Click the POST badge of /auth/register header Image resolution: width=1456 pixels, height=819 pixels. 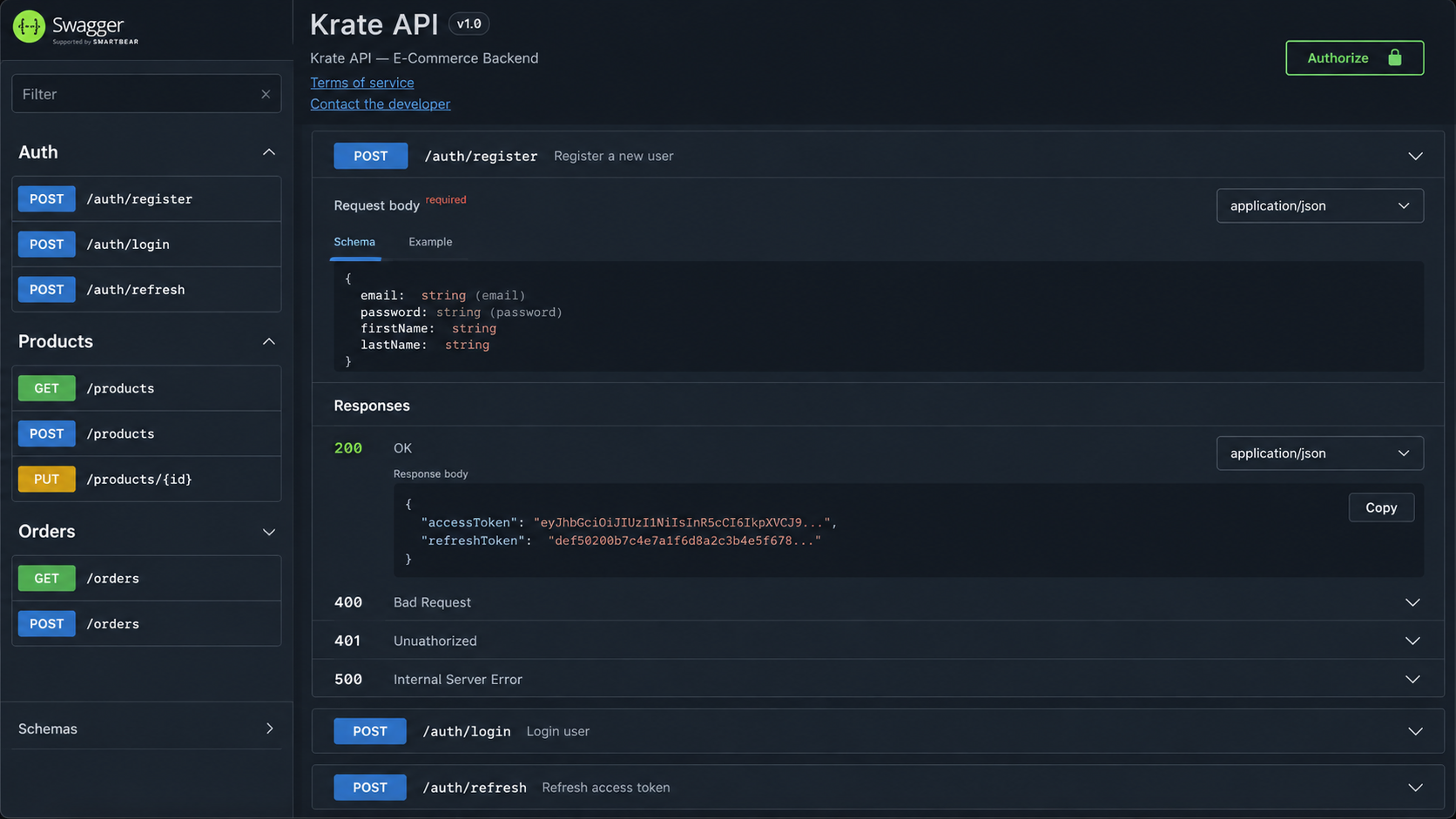pos(371,156)
